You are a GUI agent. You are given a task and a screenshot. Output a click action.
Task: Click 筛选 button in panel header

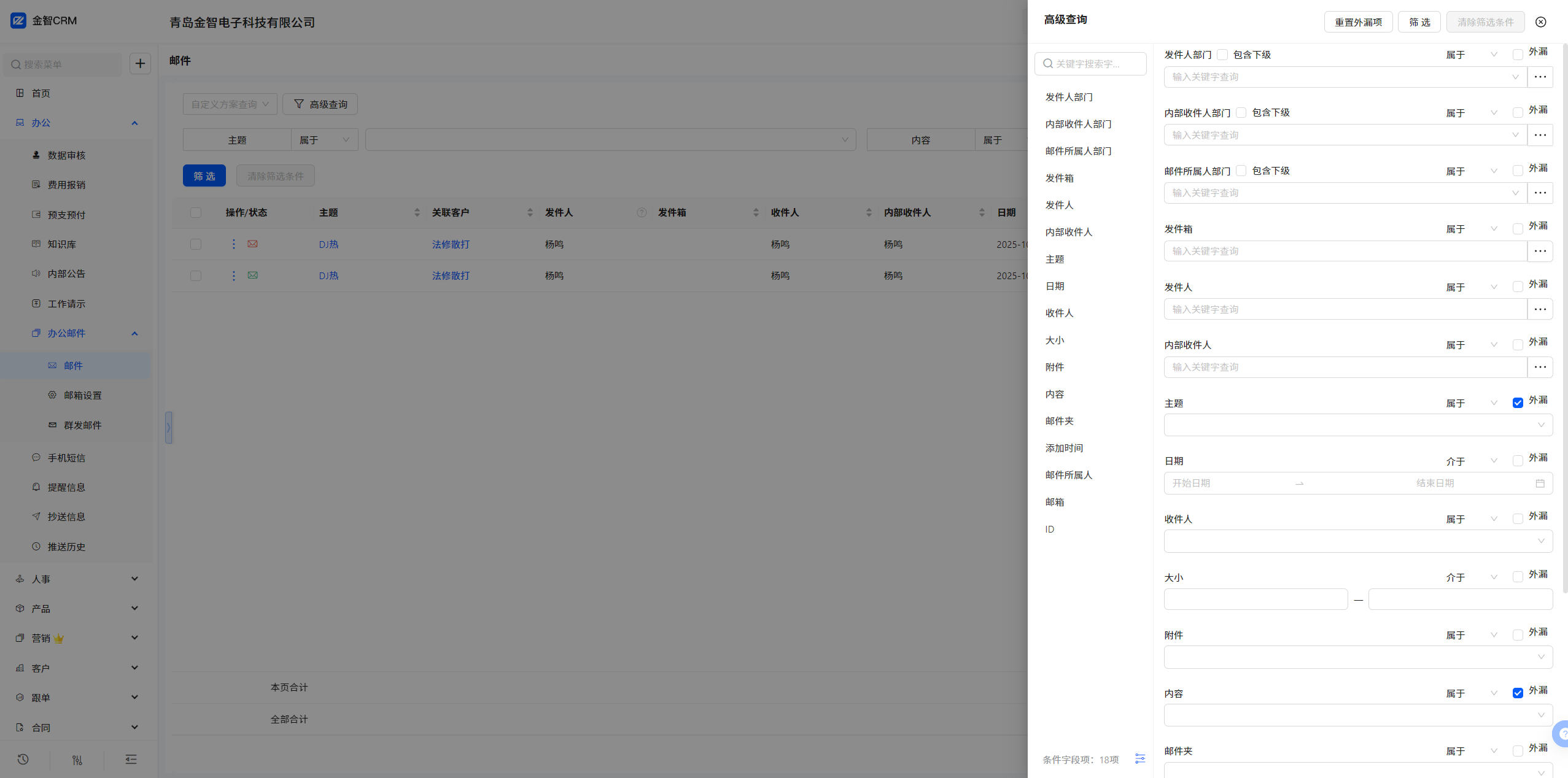(1419, 22)
